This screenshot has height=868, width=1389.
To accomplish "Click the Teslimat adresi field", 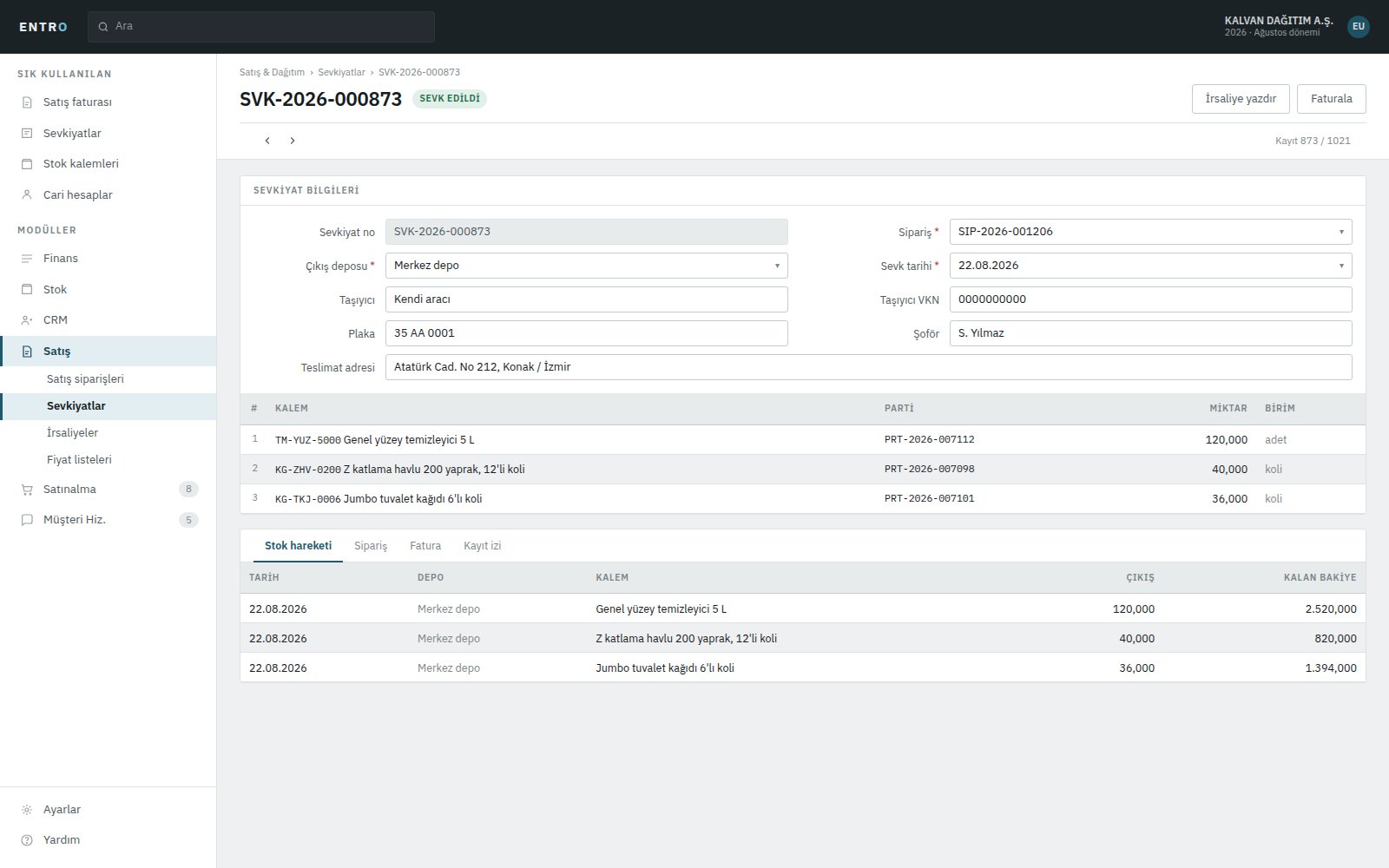I will (868, 367).
